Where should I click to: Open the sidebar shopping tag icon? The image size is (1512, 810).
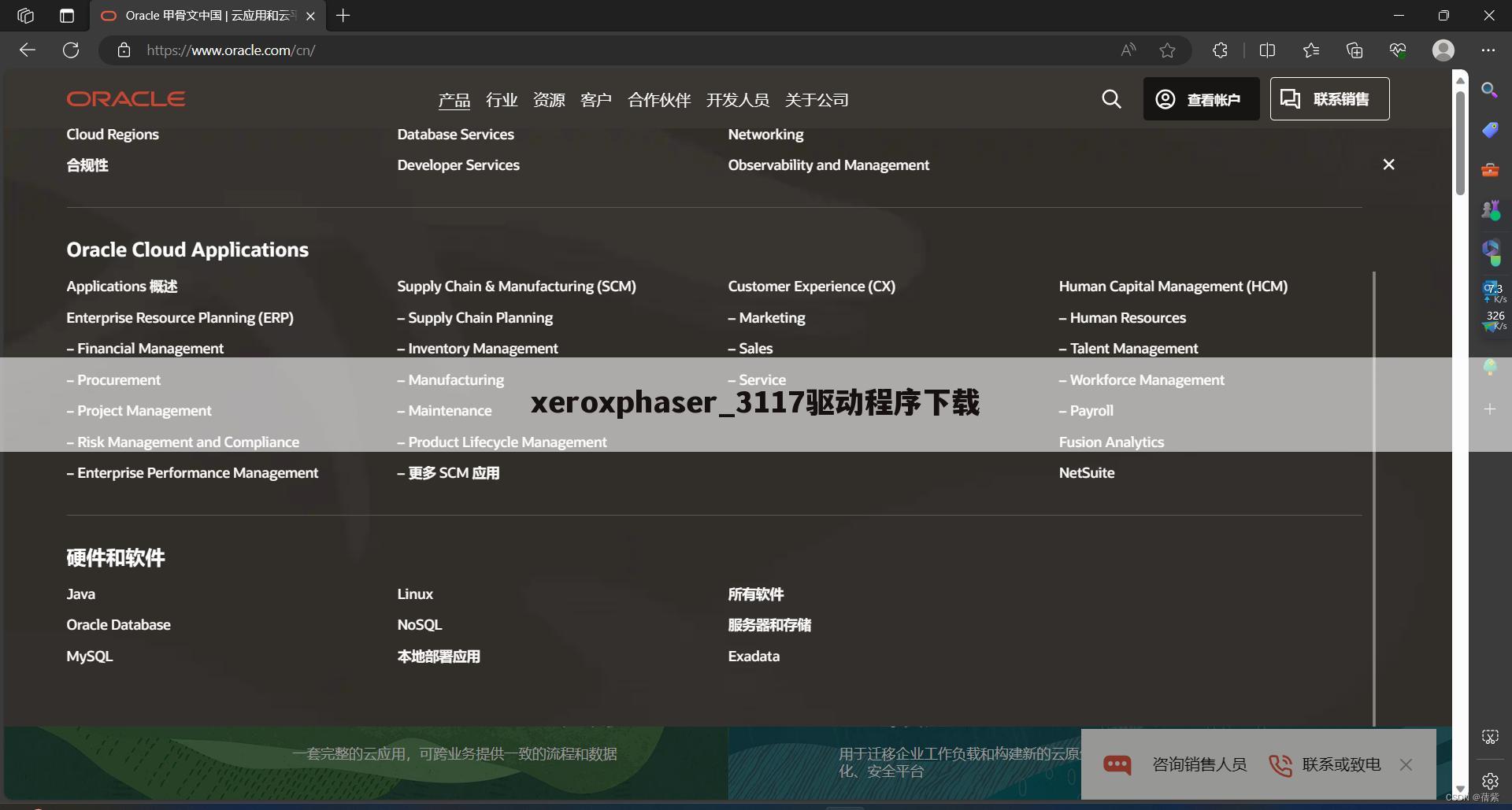pyautogui.click(x=1489, y=130)
